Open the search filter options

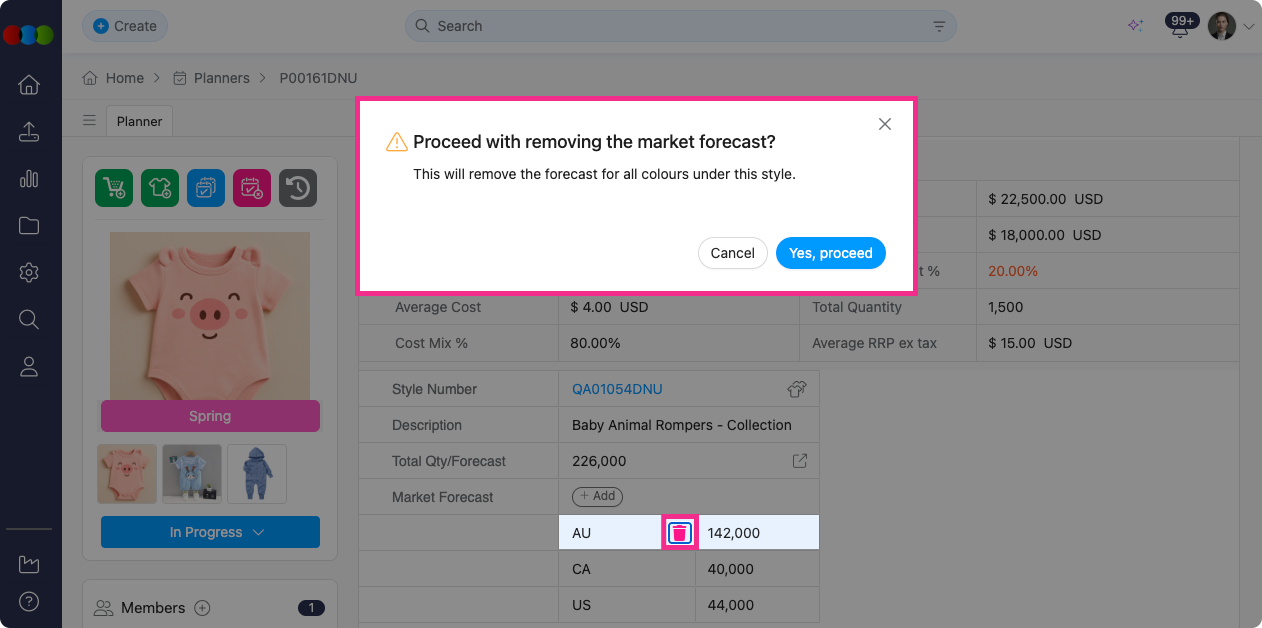click(939, 26)
